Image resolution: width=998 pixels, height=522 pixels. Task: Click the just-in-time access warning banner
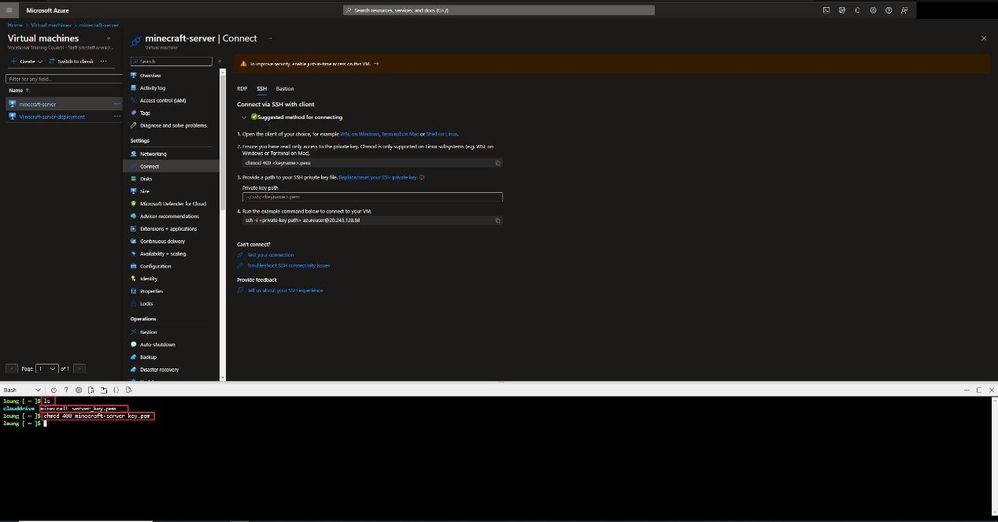(x=613, y=64)
